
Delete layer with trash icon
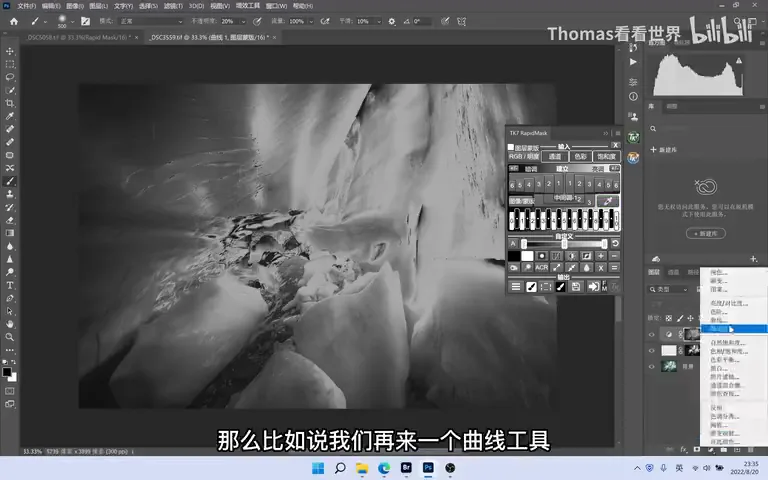(x=750, y=449)
